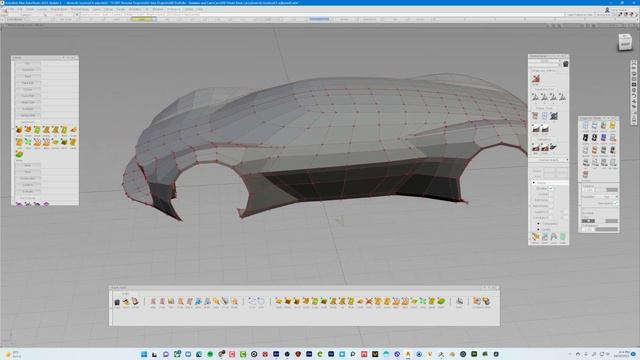The height and width of the screenshot is (360, 640).
Task: Open the Help menu
Action: tap(200, 9)
